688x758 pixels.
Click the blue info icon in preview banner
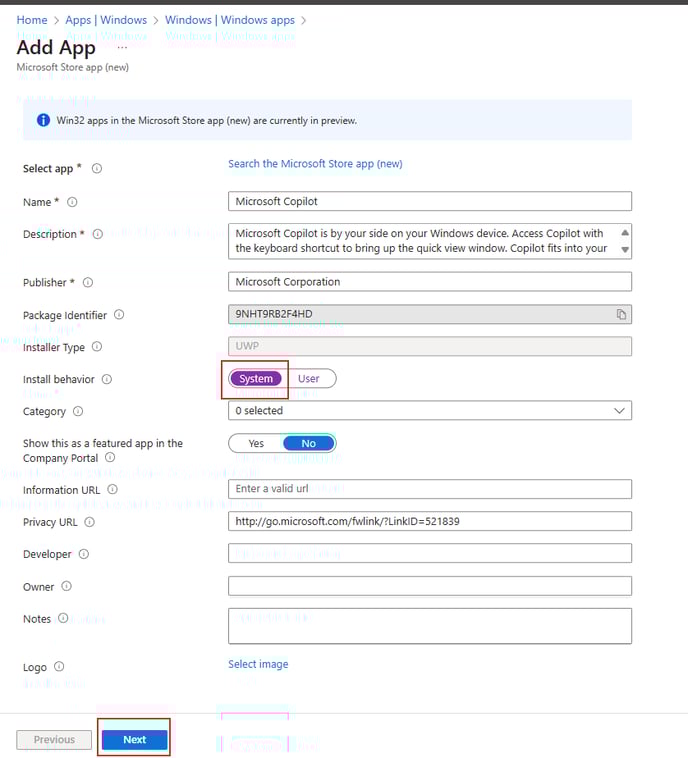(x=44, y=120)
